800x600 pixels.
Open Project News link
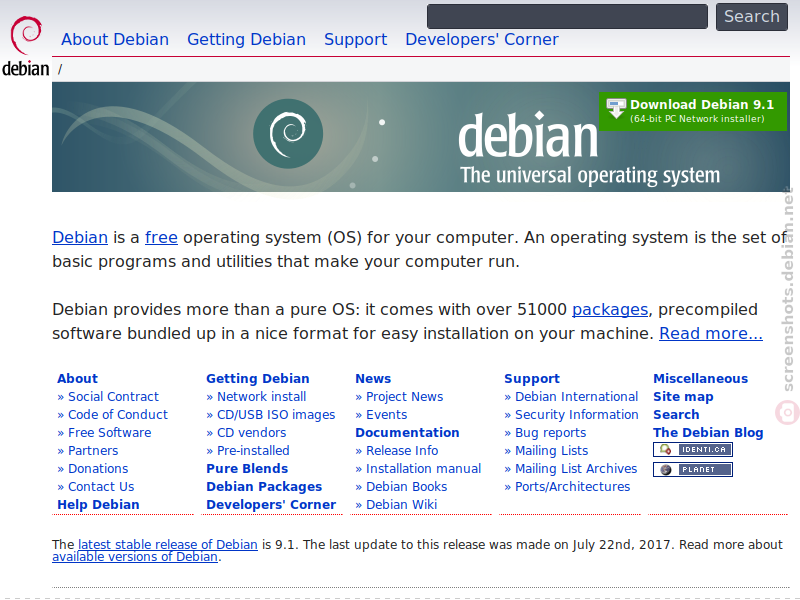(x=405, y=396)
